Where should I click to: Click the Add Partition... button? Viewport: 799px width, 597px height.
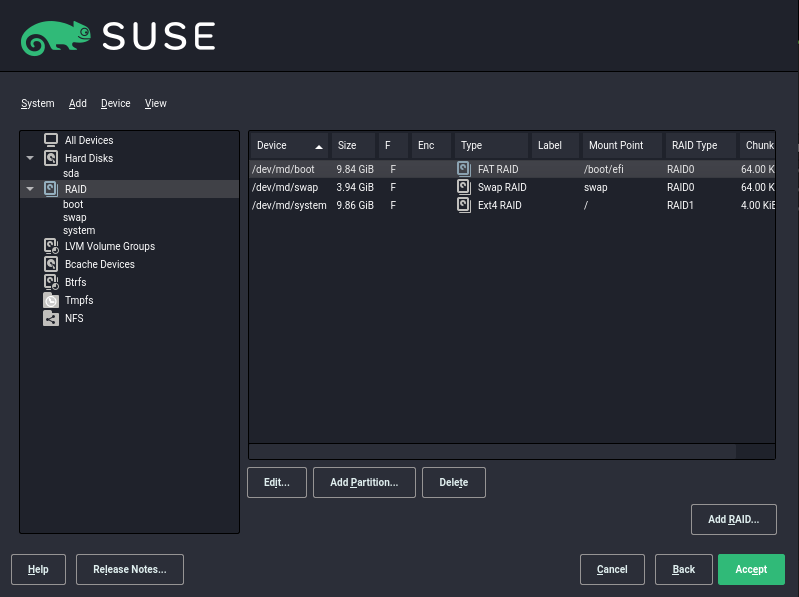tap(364, 482)
